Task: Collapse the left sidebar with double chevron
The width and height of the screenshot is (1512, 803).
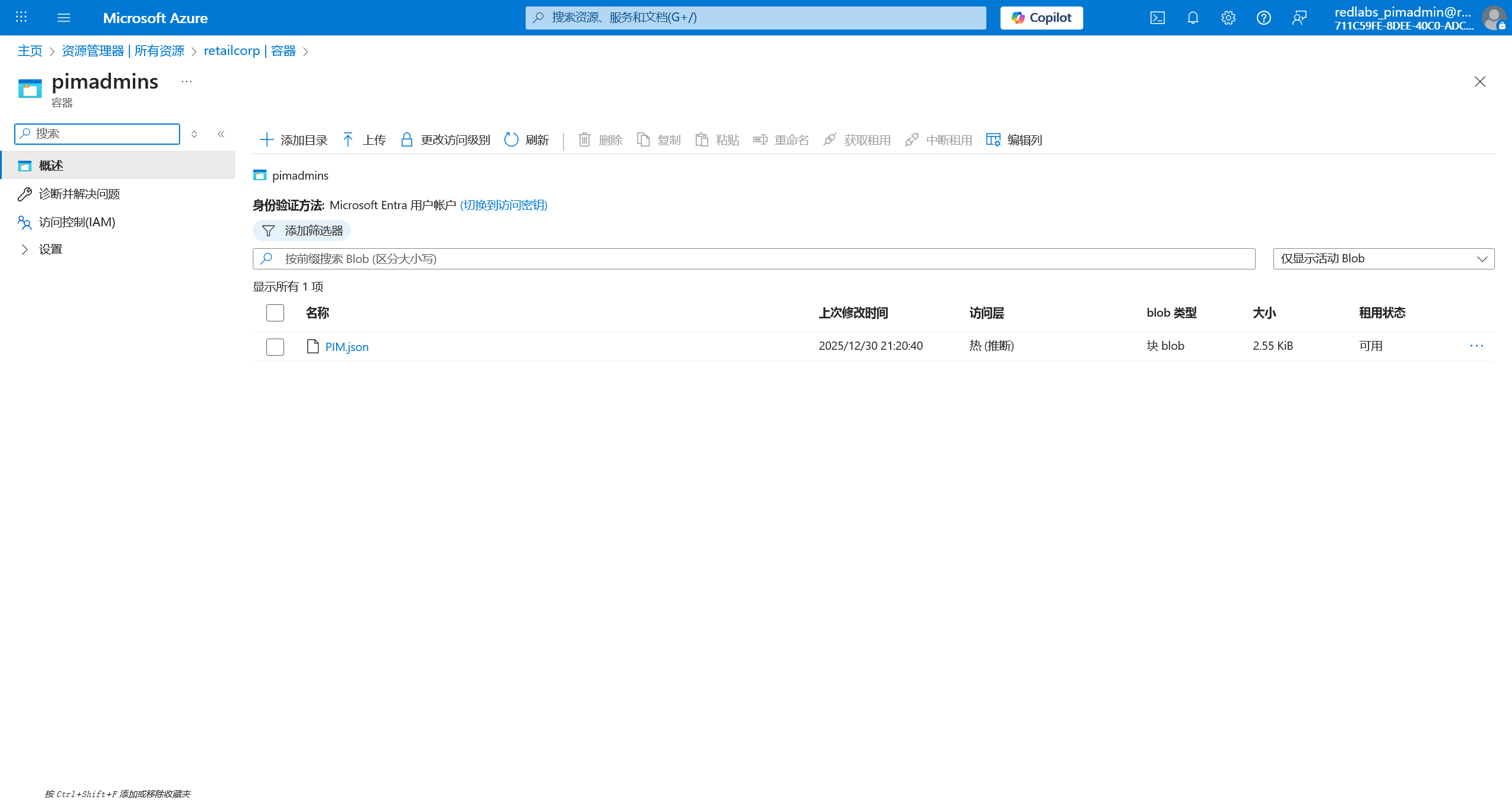Action: click(221, 134)
